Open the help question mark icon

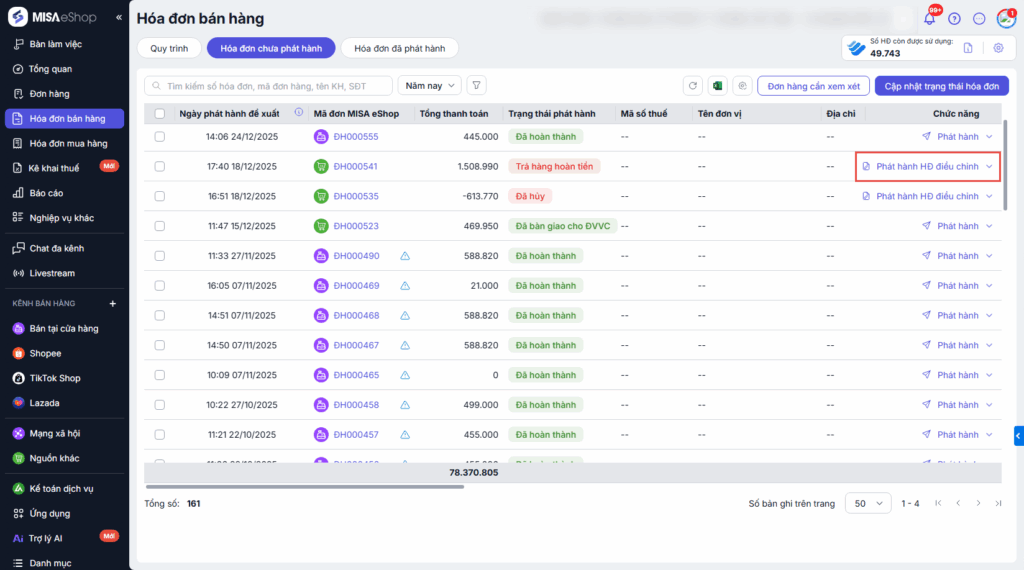[954, 19]
